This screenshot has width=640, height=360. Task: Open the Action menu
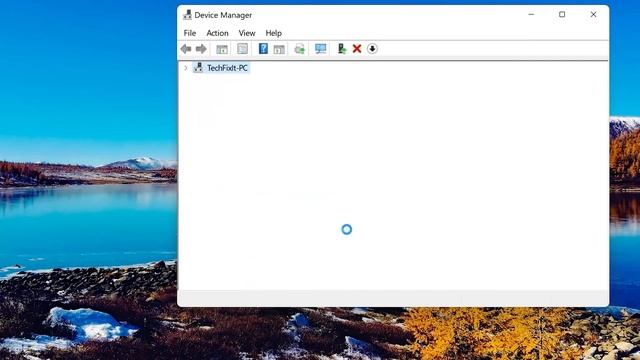(217, 33)
